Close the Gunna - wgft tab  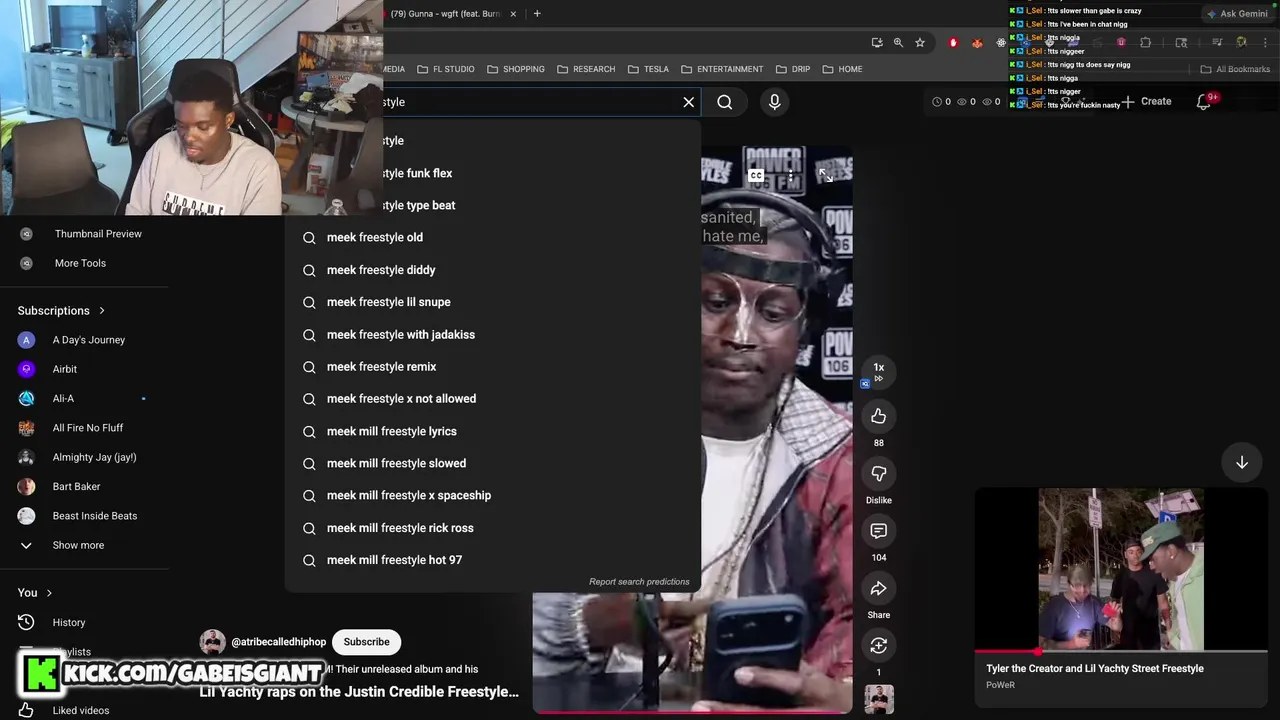click(513, 14)
